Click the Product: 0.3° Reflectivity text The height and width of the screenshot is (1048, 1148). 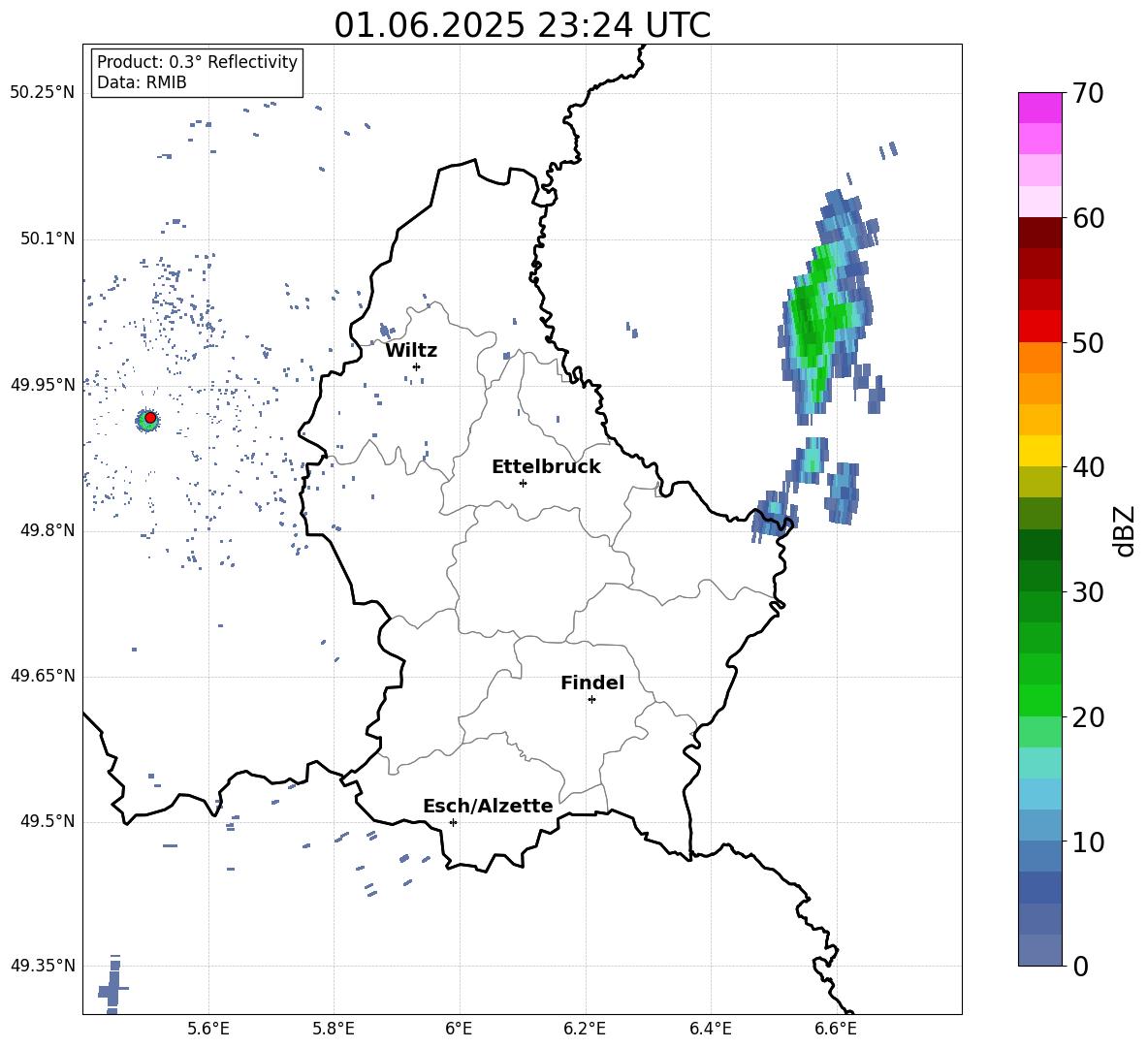point(197,62)
